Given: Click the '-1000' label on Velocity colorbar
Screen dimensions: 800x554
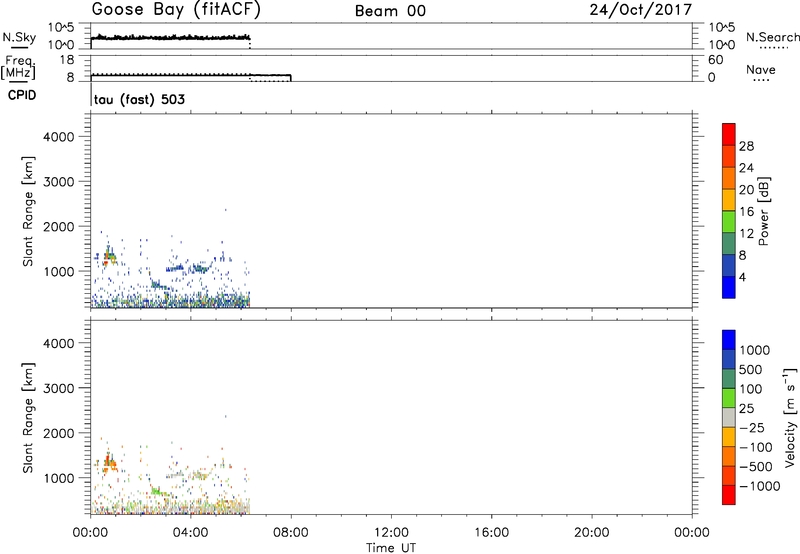Looking at the screenshot, I should (760, 486).
